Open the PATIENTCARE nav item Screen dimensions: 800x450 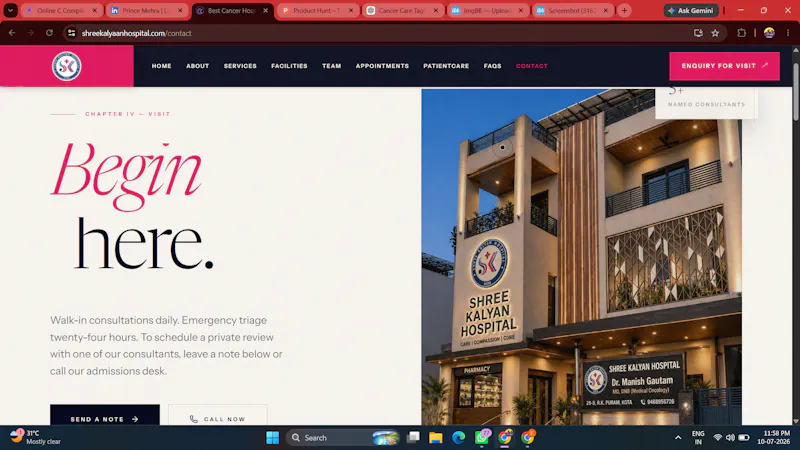[x=446, y=66]
